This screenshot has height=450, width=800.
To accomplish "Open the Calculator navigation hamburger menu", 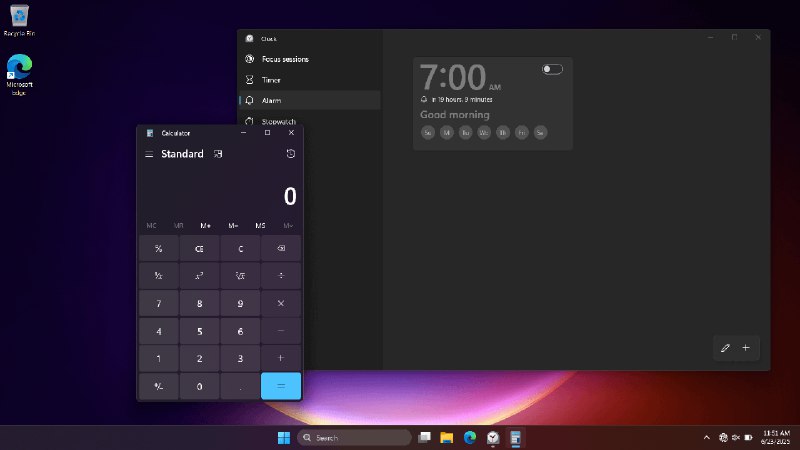I will [149, 154].
